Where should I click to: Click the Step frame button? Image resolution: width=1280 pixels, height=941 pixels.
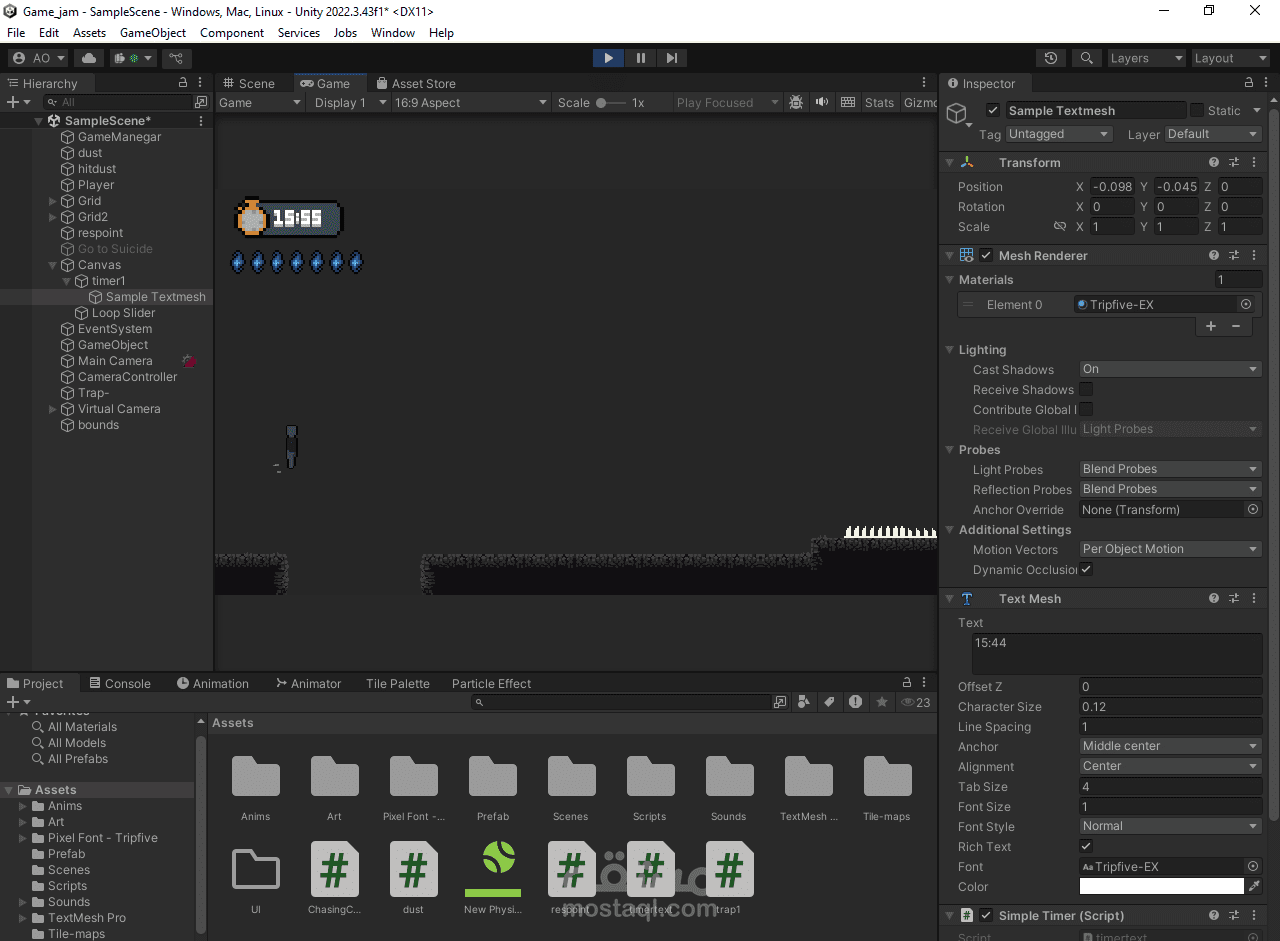click(672, 58)
